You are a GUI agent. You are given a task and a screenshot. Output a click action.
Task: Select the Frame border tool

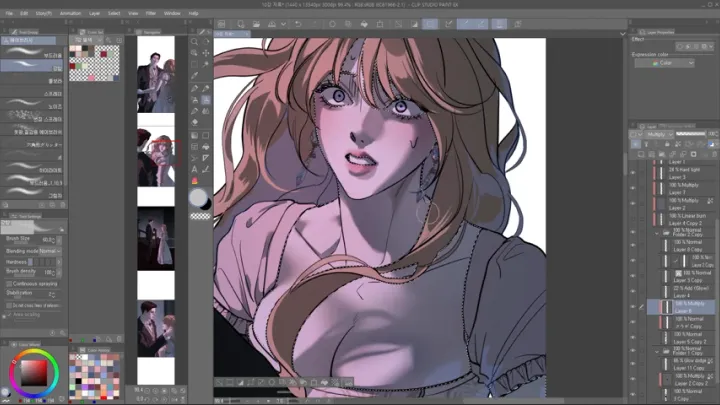tap(194, 147)
